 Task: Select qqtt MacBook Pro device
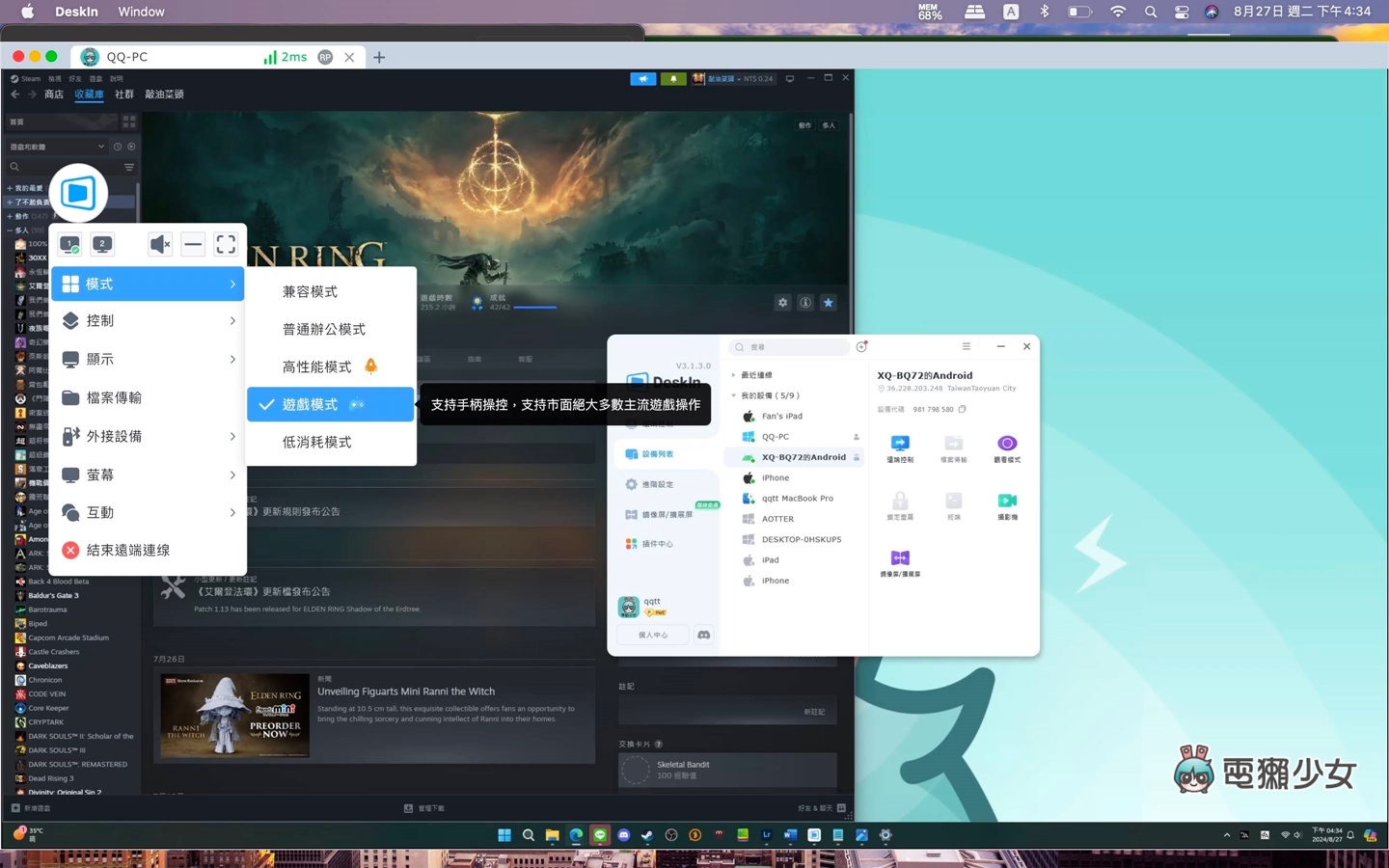point(795,499)
